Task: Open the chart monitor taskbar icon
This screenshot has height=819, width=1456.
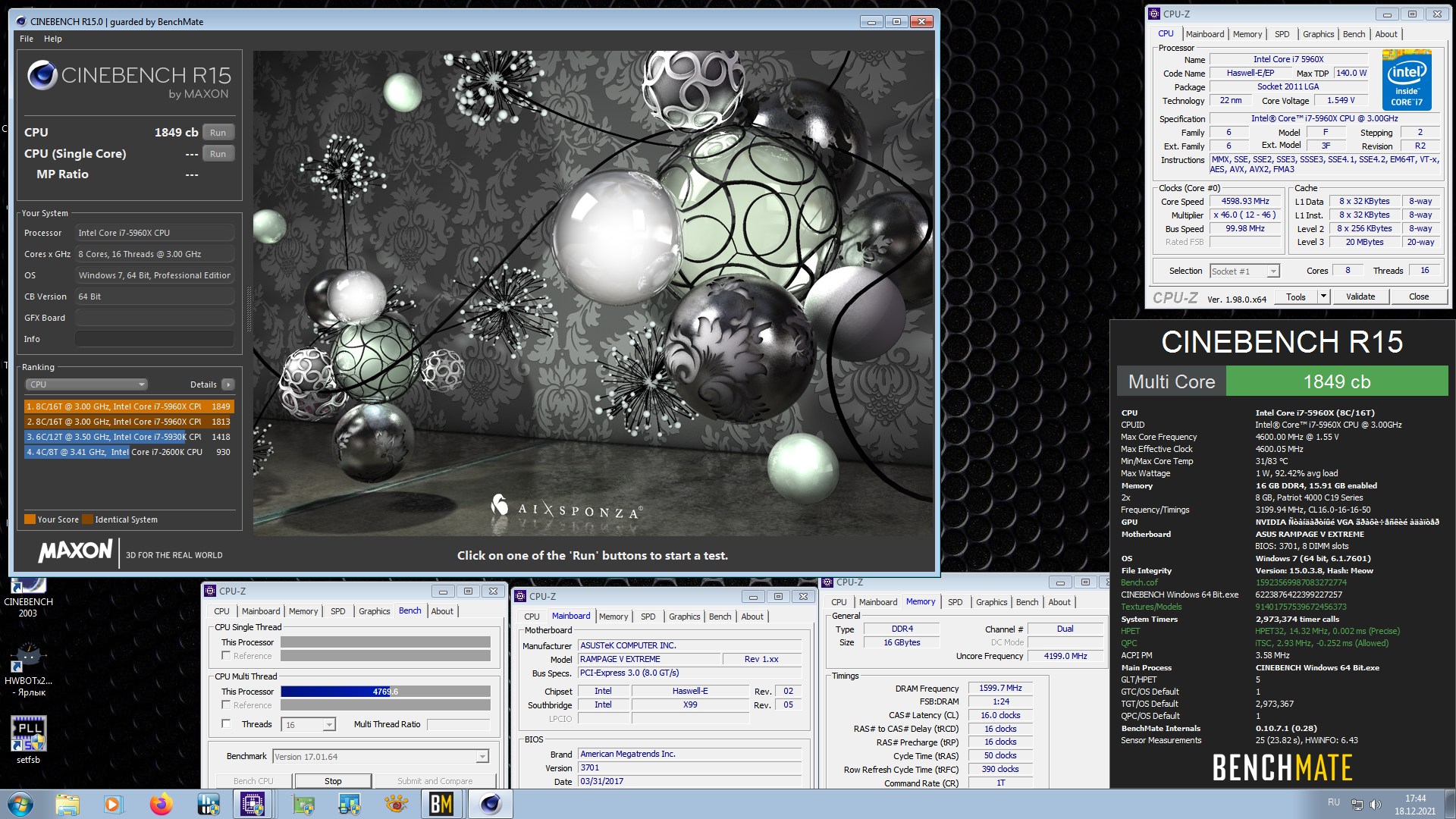Action: tap(350, 804)
